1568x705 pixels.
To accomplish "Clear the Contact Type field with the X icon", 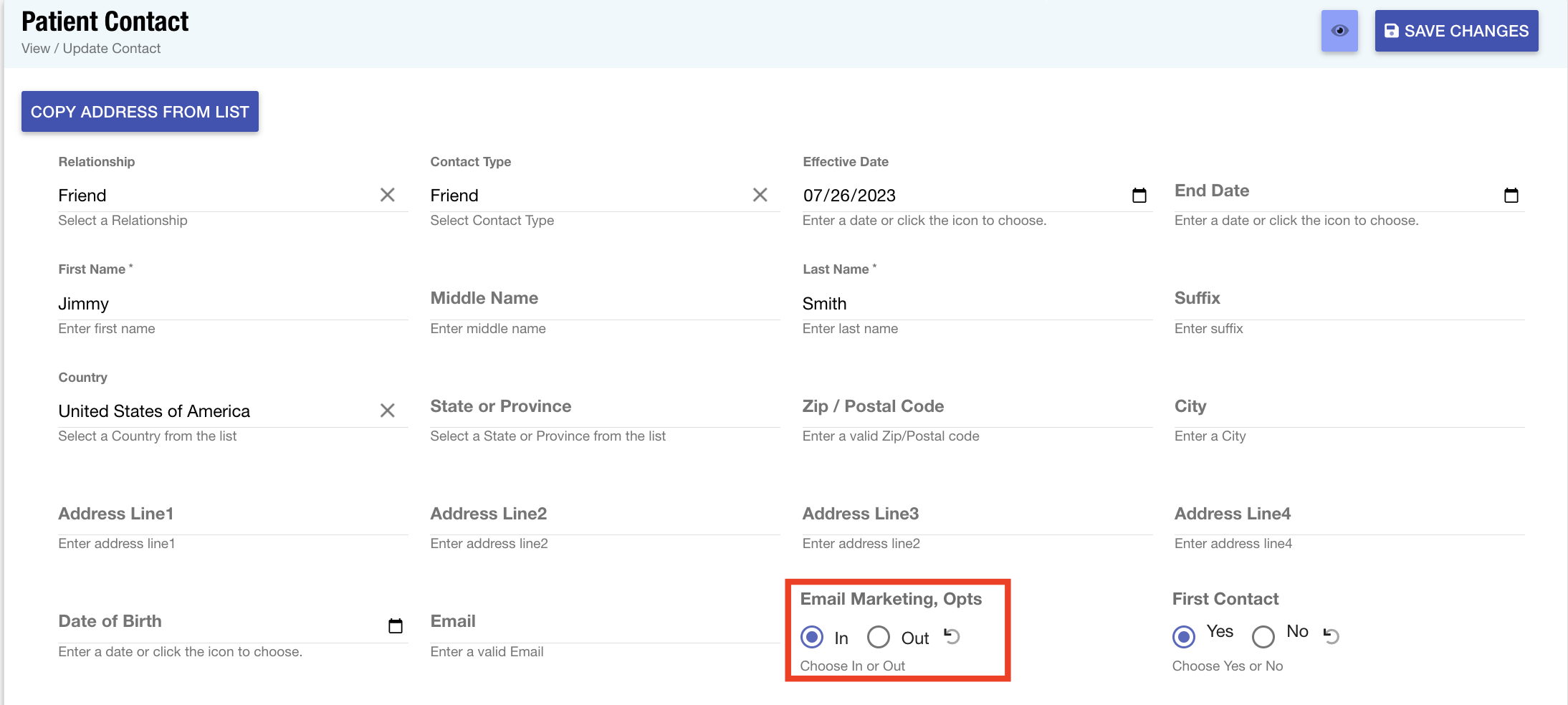I will tap(760, 194).
